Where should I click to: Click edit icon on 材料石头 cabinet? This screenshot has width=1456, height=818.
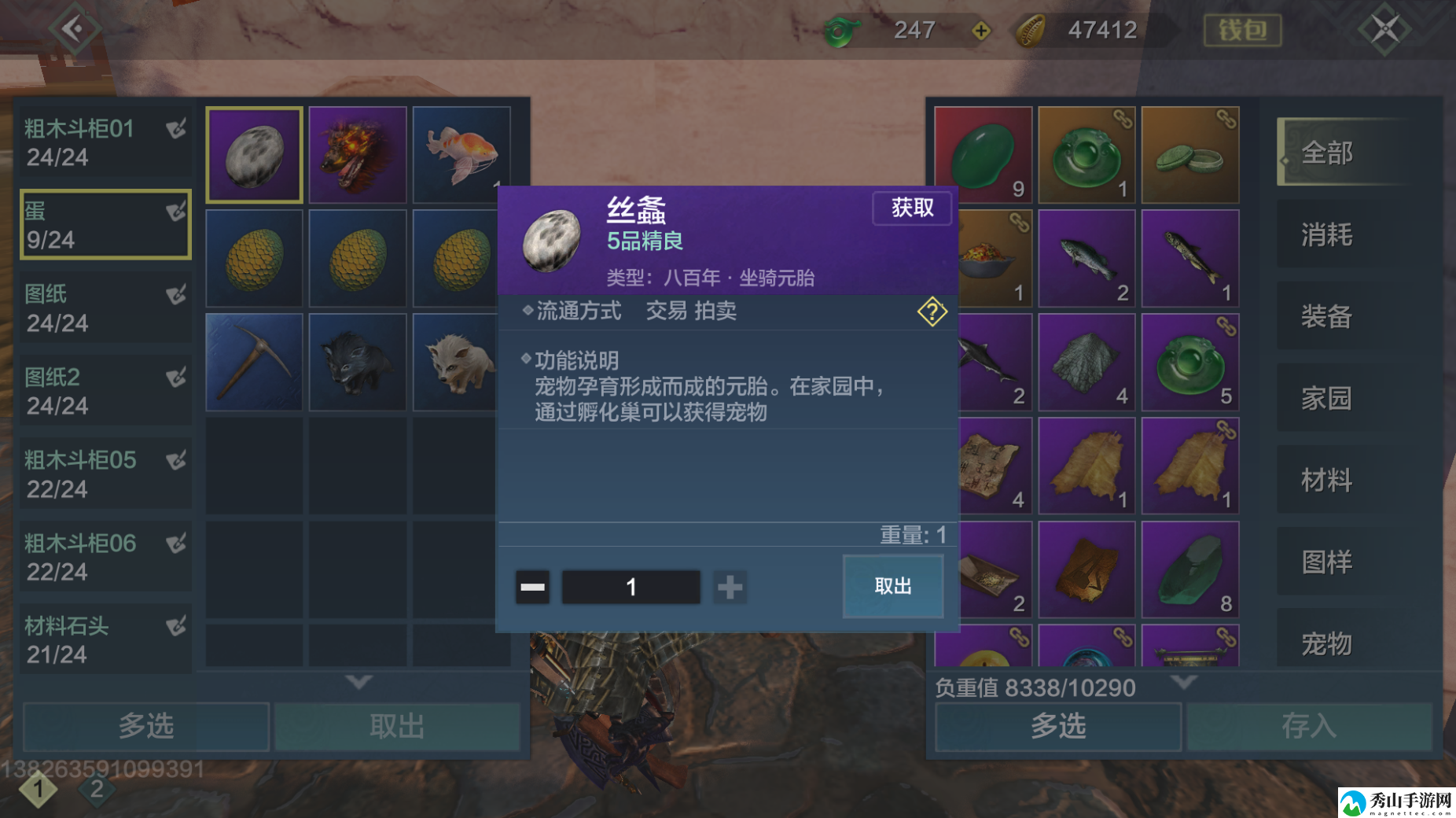pyautogui.click(x=175, y=626)
